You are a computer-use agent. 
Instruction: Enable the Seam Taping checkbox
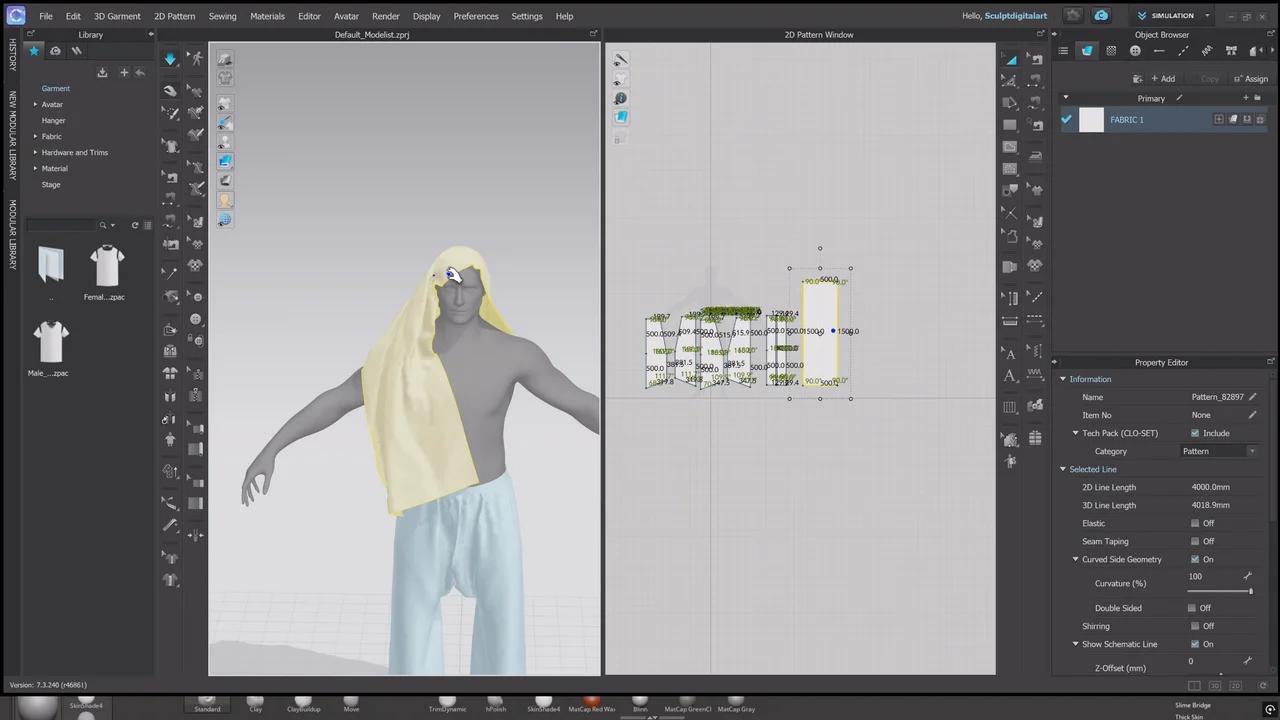click(1195, 541)
